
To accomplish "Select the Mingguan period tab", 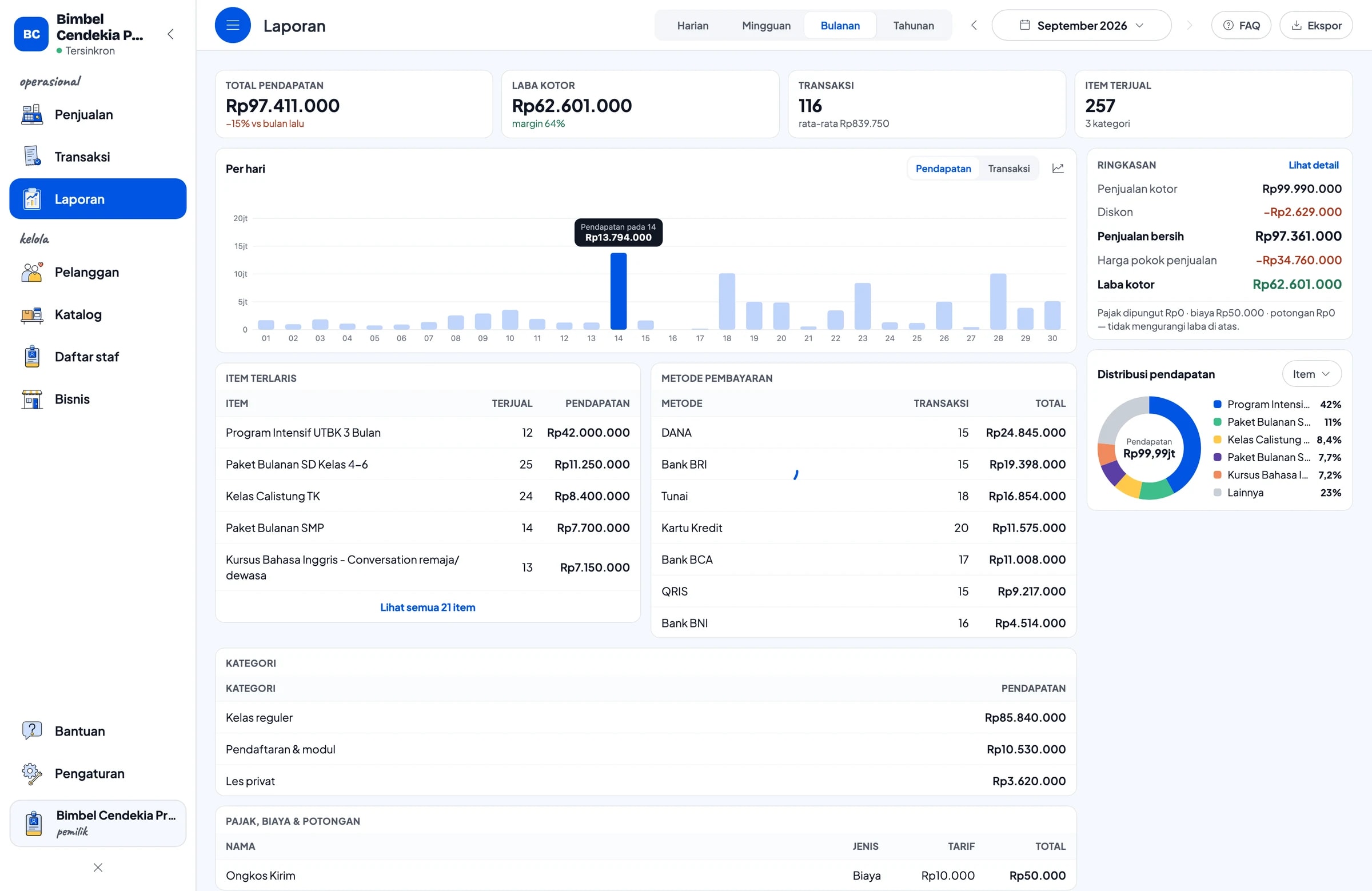I will point(766,25).
